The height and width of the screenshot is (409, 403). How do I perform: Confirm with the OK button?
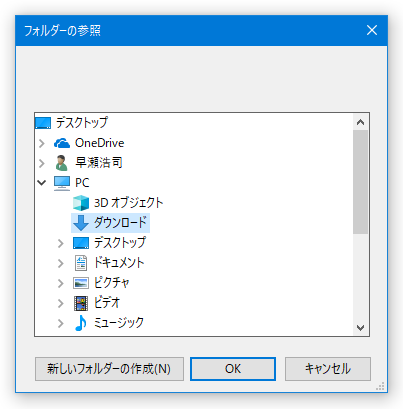click(x=233, y=369)
